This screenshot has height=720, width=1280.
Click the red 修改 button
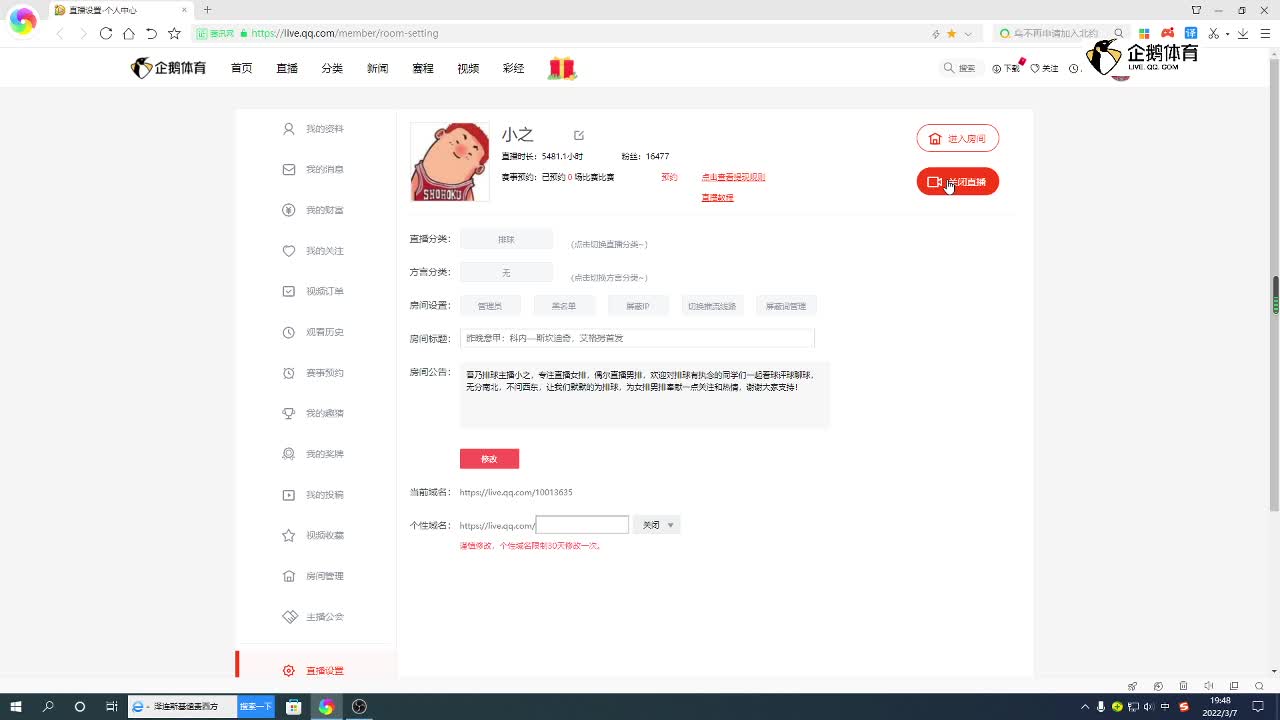pos(489,459)
